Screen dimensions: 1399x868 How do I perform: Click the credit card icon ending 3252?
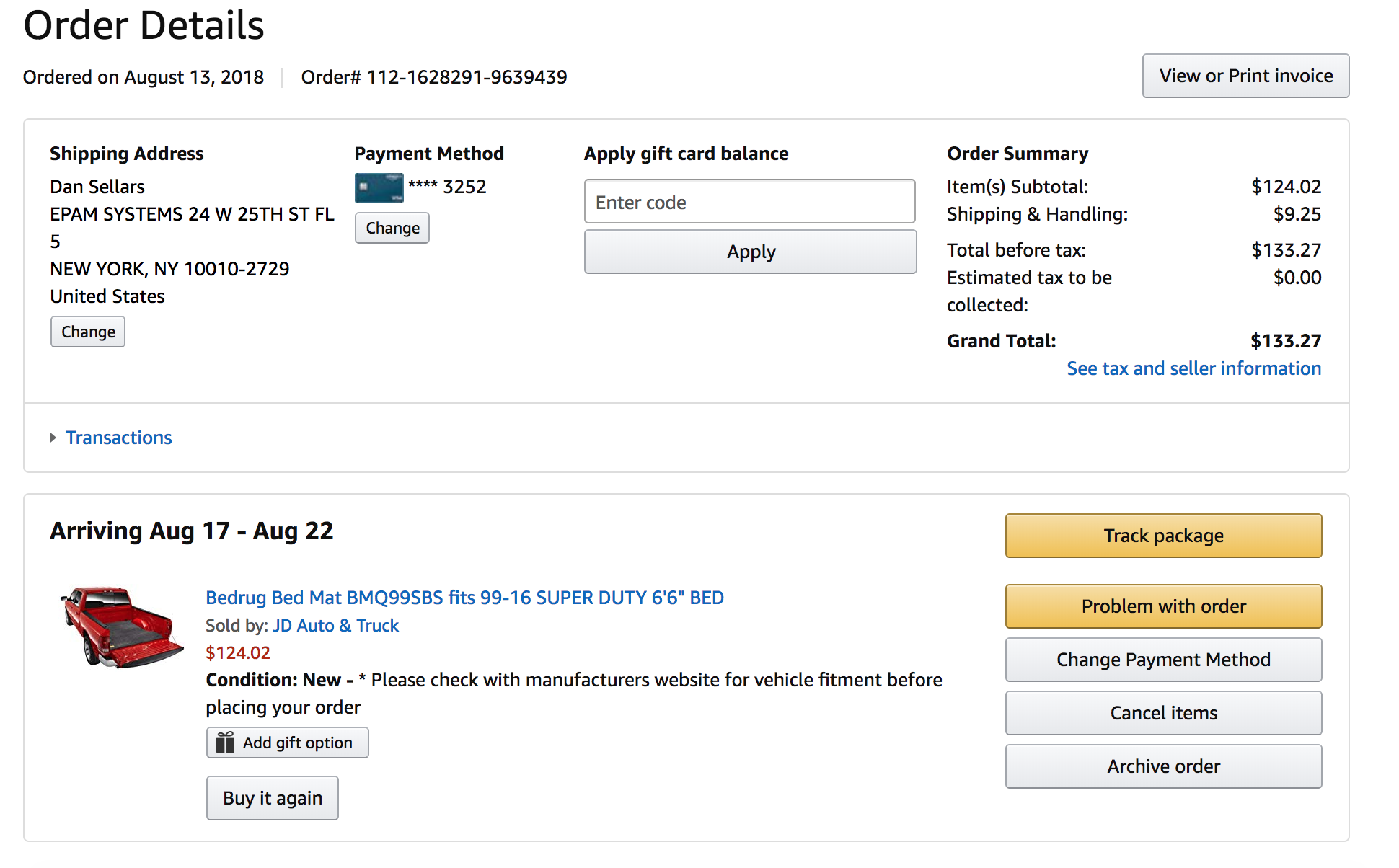(x=379, y=187)
